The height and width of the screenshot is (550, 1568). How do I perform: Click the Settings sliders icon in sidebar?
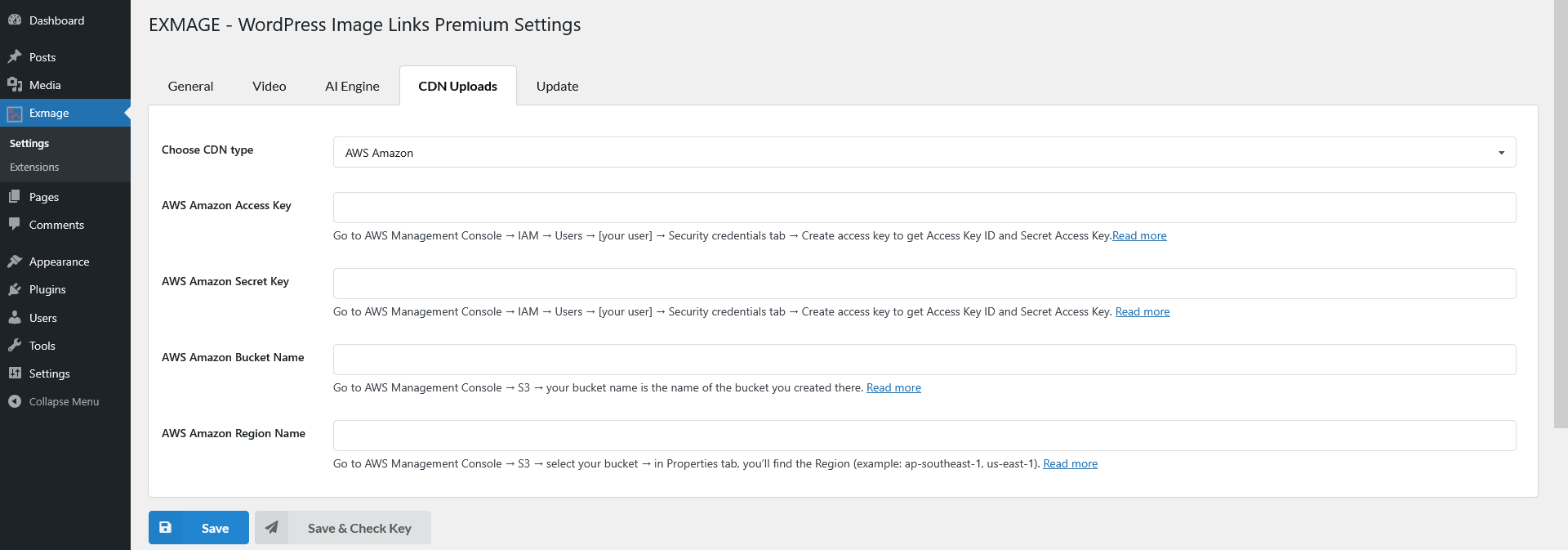coord(15,373)
